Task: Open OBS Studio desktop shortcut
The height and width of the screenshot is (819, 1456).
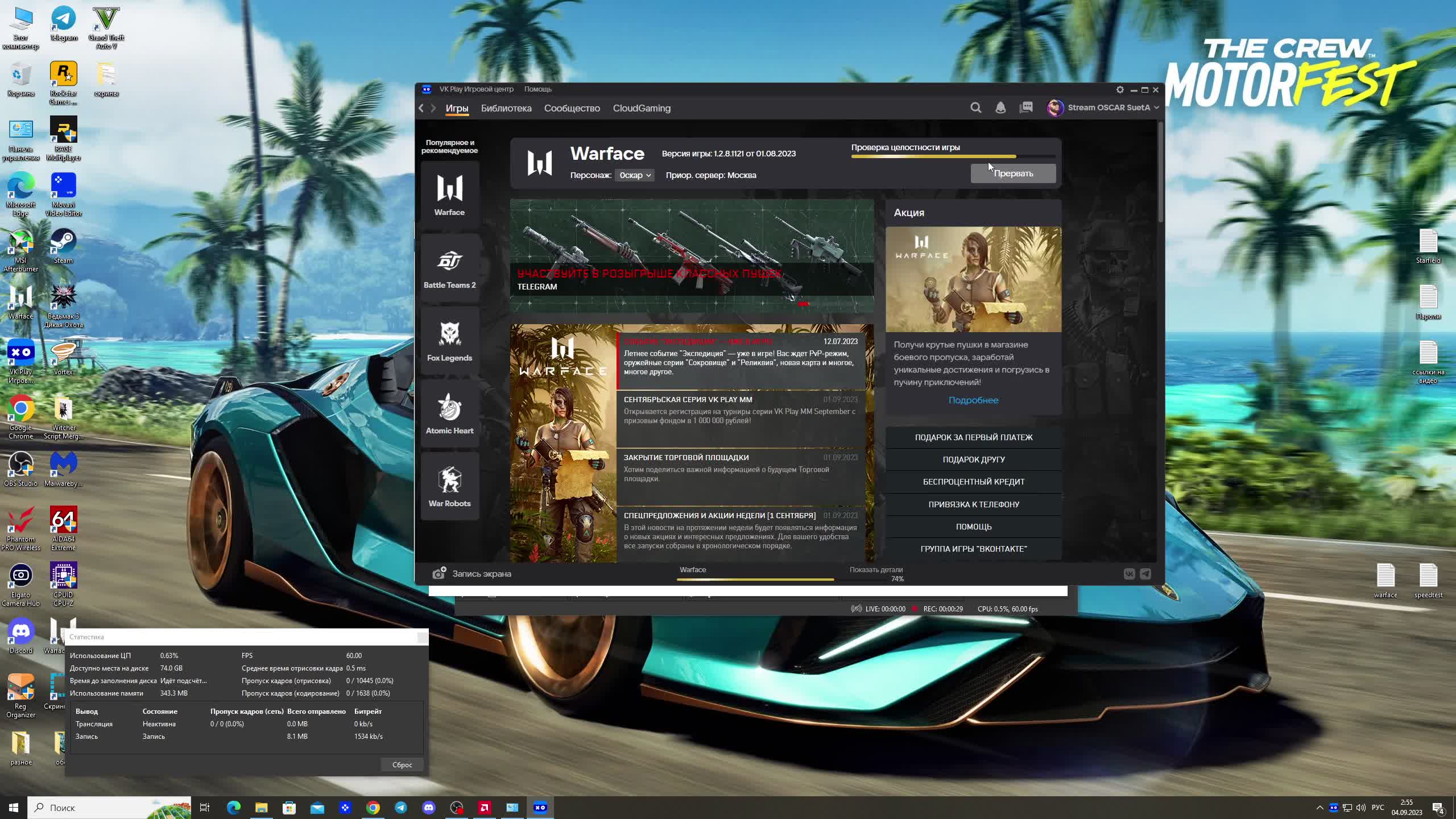Action: click(20, 469)
